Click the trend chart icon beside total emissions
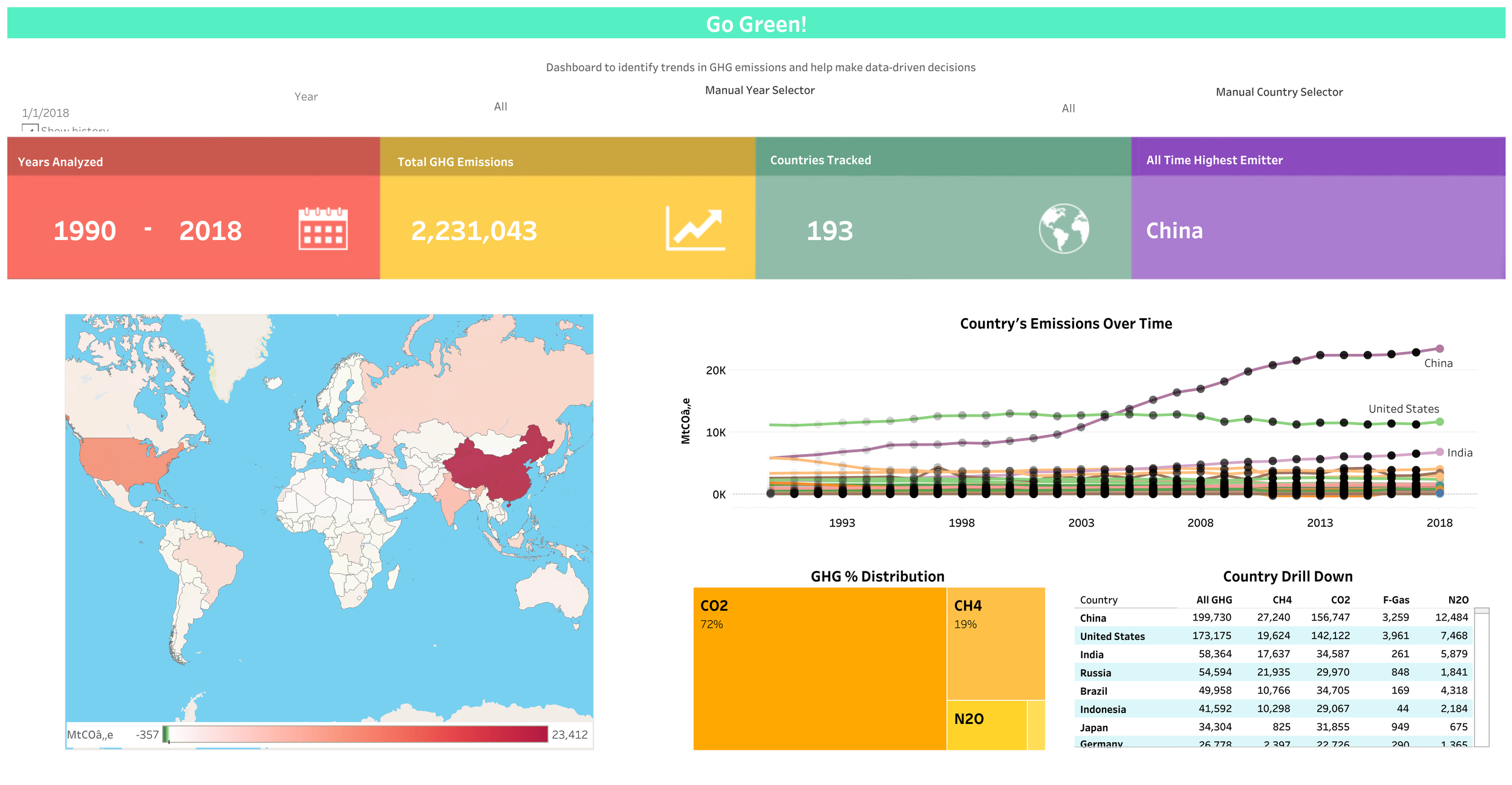 click(x=695, y=229)
